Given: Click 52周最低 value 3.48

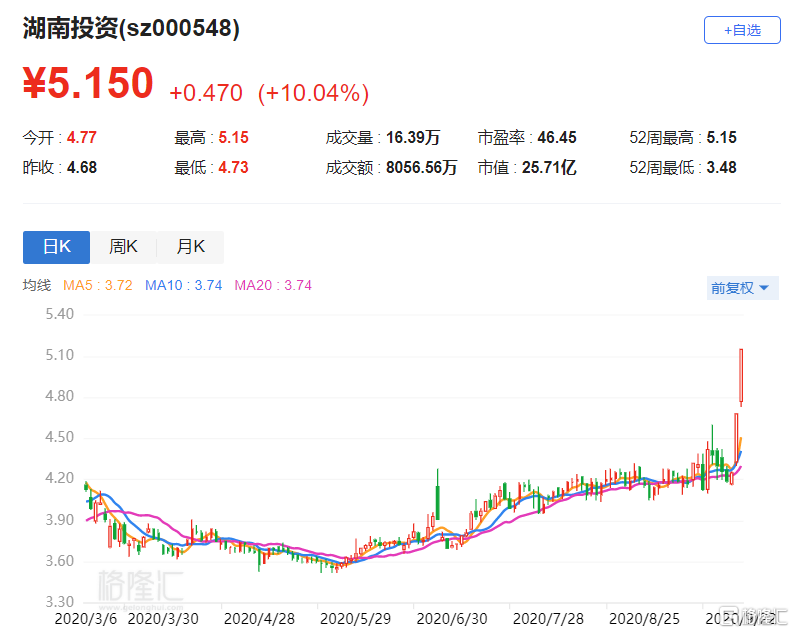Looking at the screenshot, I should coord(722,167).
